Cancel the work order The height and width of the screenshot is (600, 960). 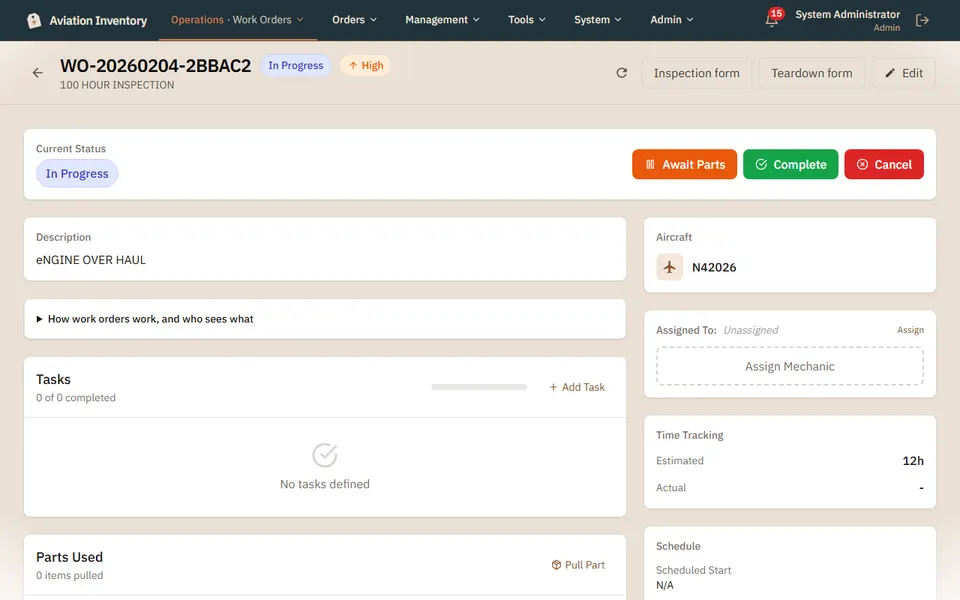[884, 164]
